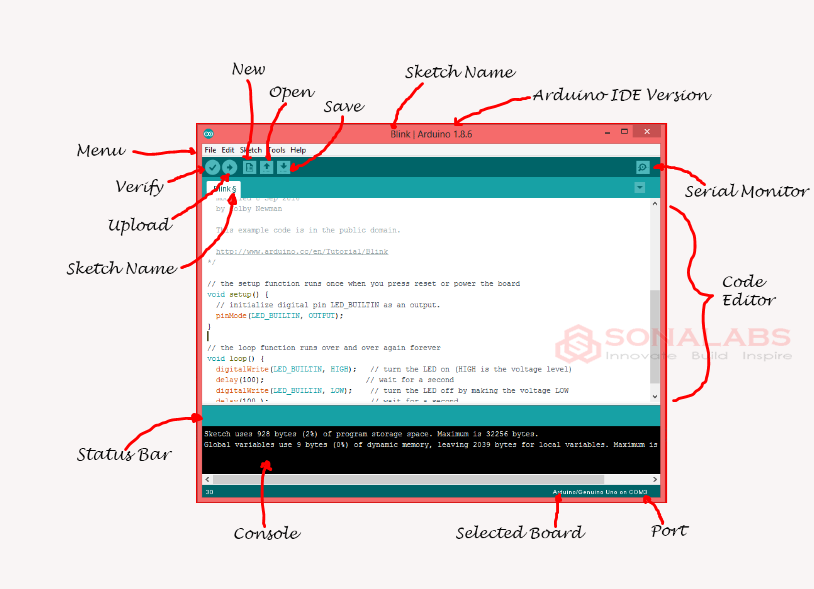The height and width of the screenshot is (589, 814).
Task: Open the Tools menu
Action: pos(276,150)
